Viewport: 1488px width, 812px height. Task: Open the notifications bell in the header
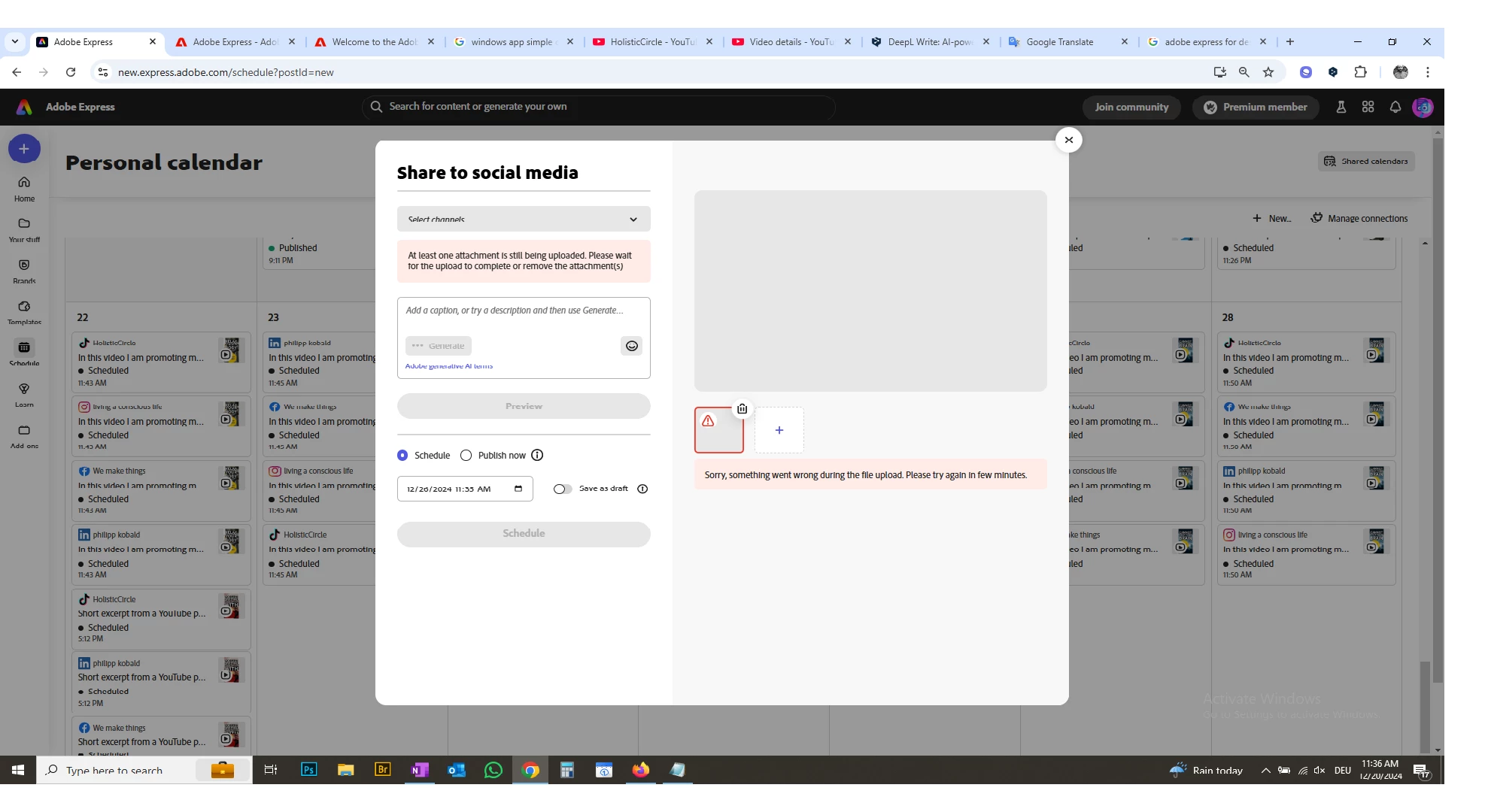coord(1395,108)
